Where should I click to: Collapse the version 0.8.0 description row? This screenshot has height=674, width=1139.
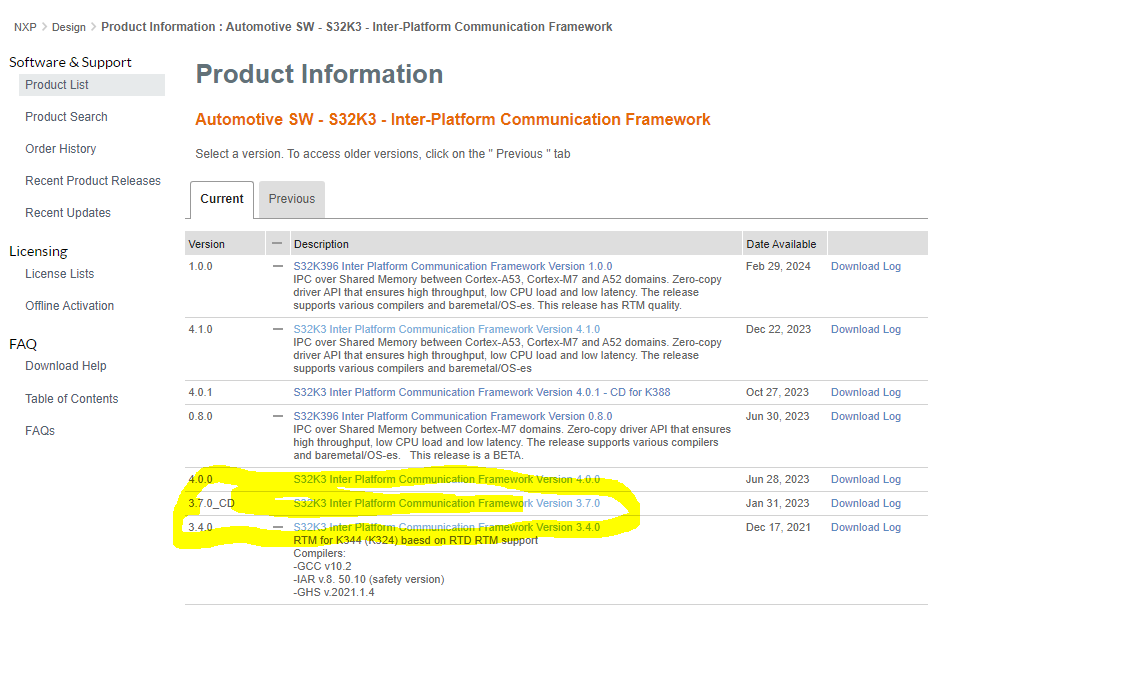point(277,417)
